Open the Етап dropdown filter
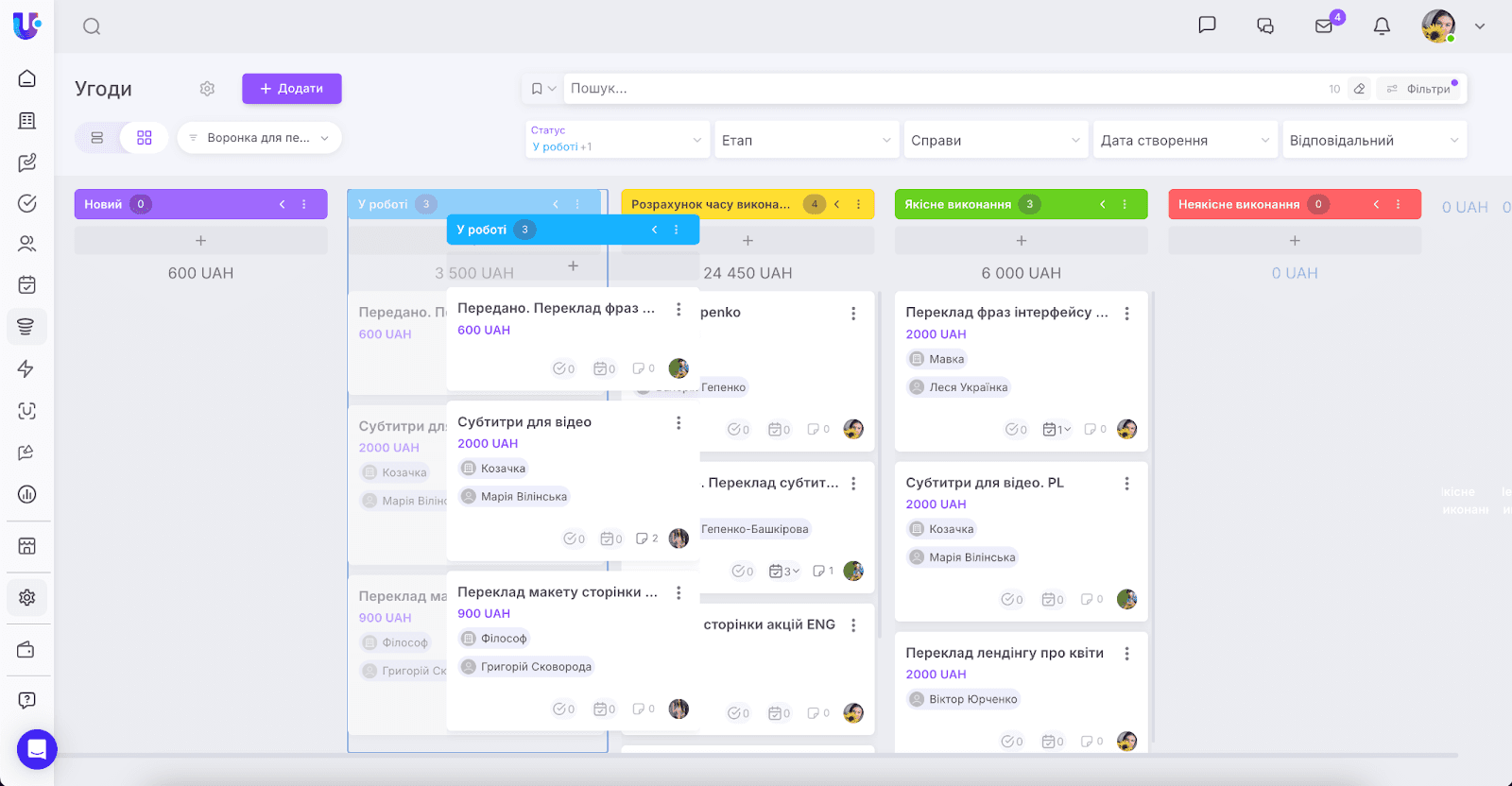Viewport: 1512px width, 786px height. click(806, 140)
